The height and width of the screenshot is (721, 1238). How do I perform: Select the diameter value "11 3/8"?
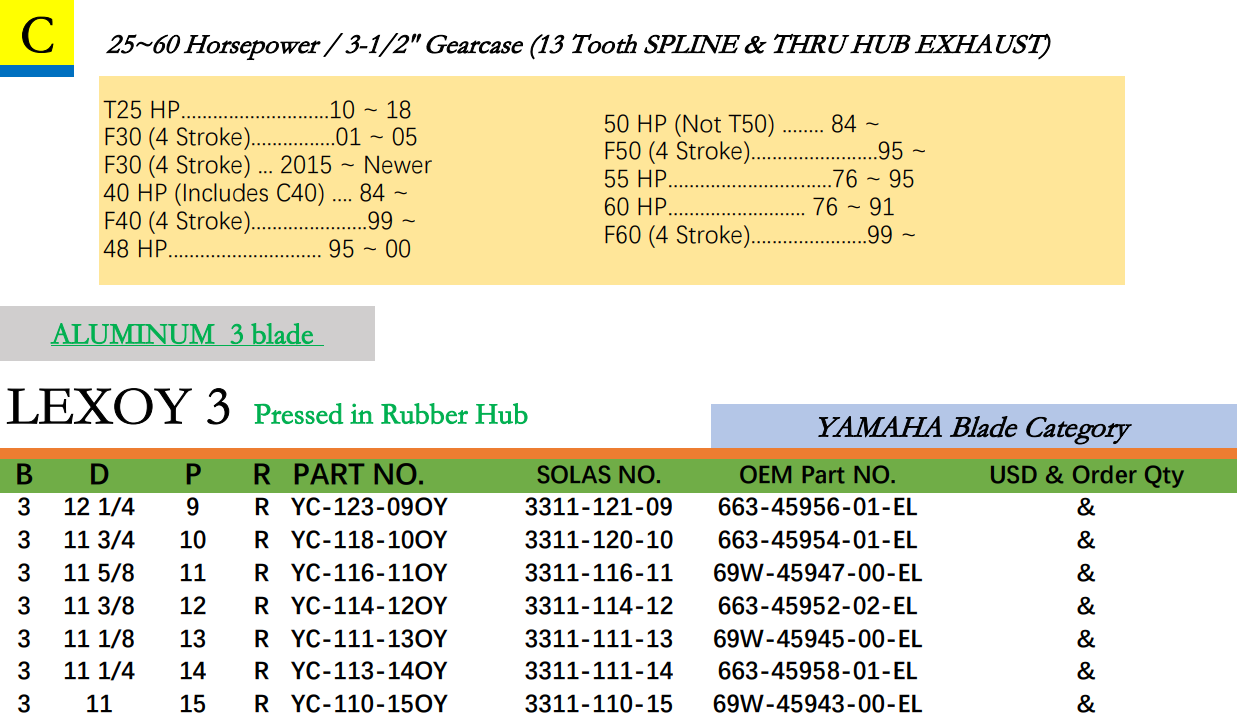tap(99, 606)
